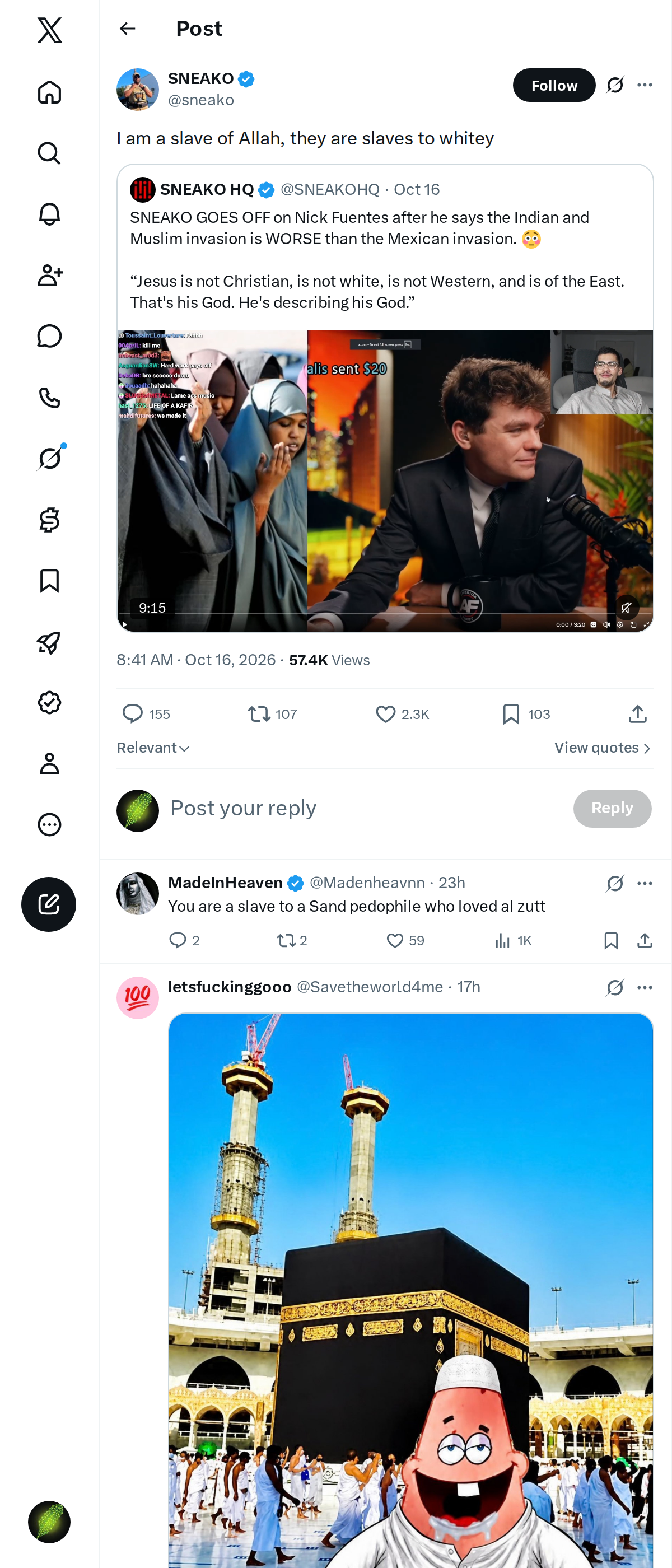Click the Post your reply field
The image size is (672, 1568).
[365, 808]
